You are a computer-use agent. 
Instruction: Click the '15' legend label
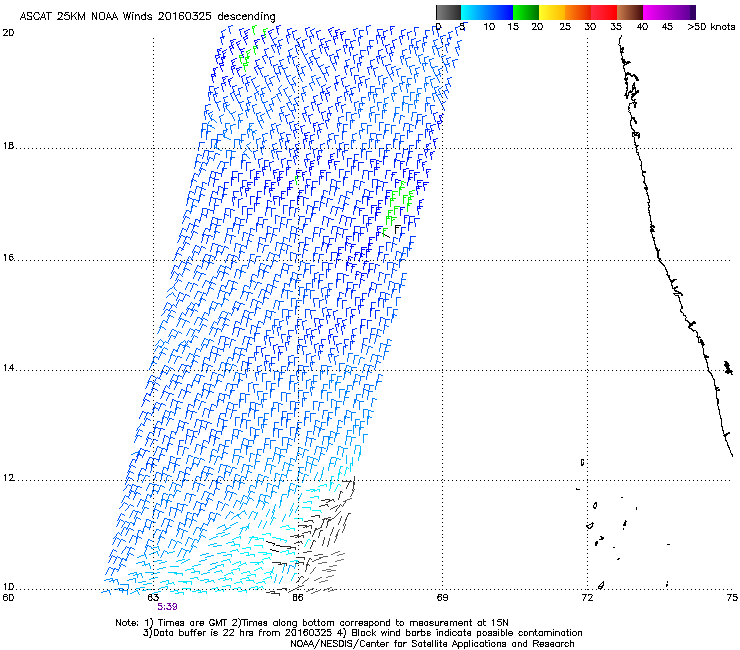pos(513,27)
